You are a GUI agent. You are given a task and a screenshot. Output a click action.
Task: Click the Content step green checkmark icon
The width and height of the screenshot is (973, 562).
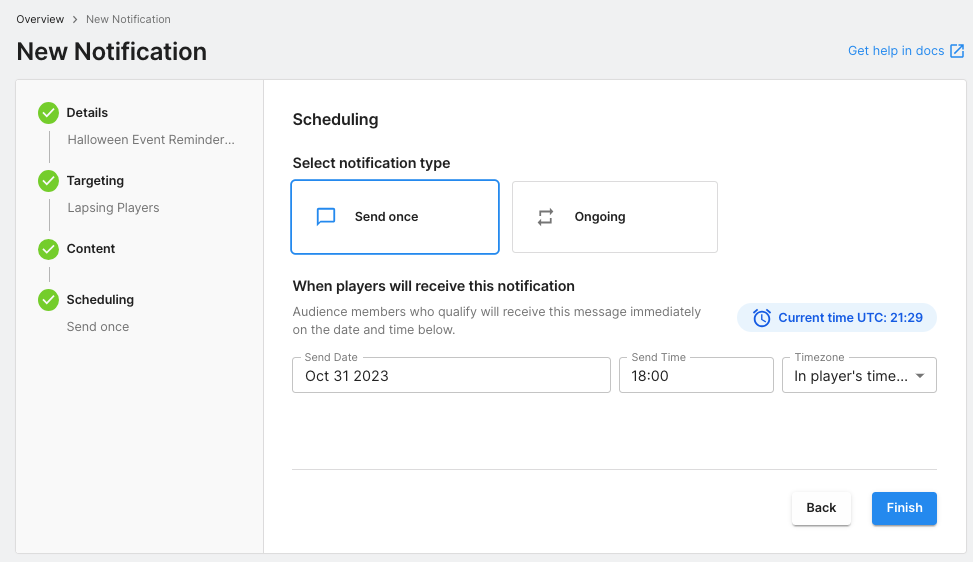48,249
